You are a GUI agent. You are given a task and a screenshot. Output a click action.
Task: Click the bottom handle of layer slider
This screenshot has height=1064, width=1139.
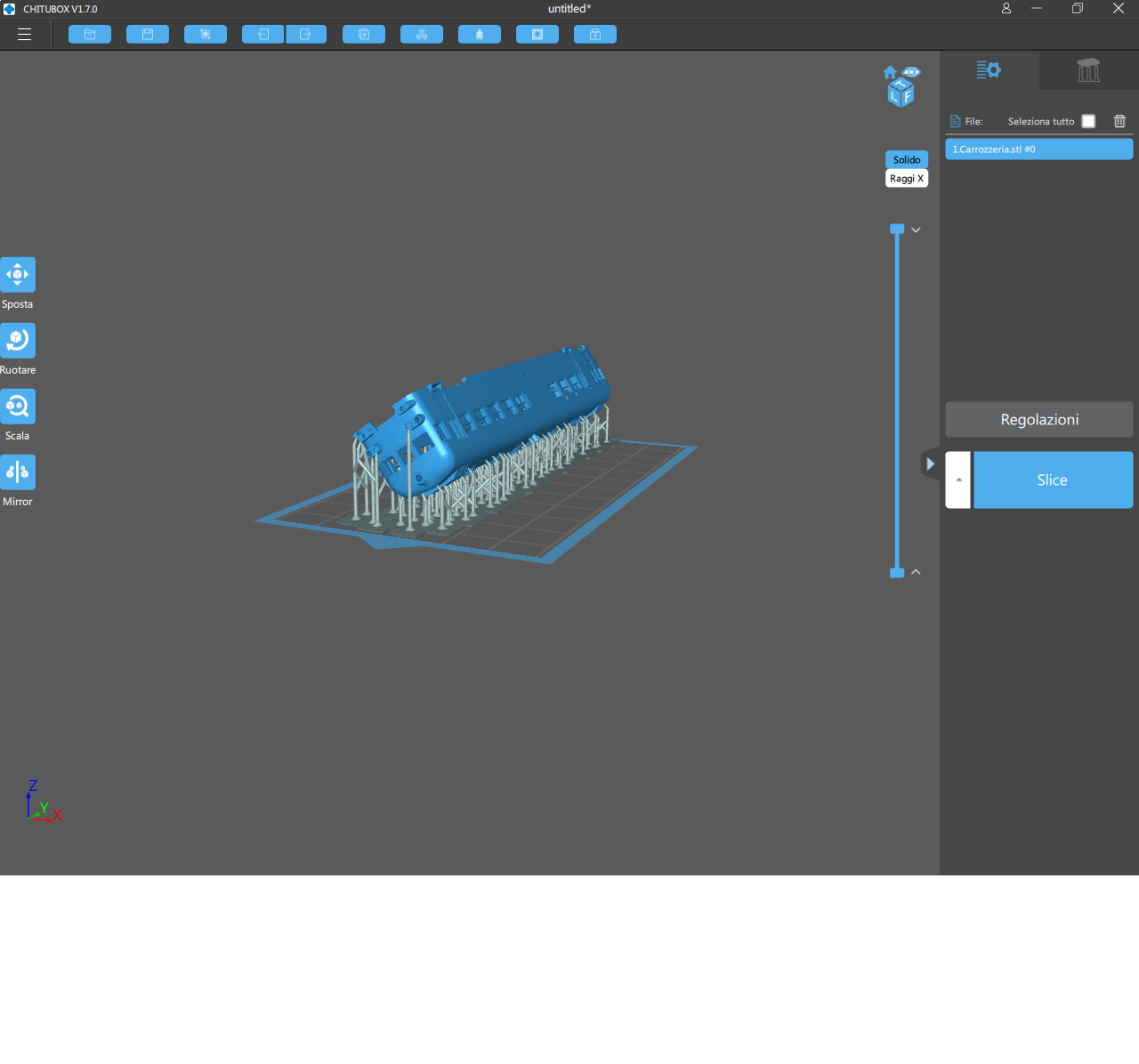[897, 573]
